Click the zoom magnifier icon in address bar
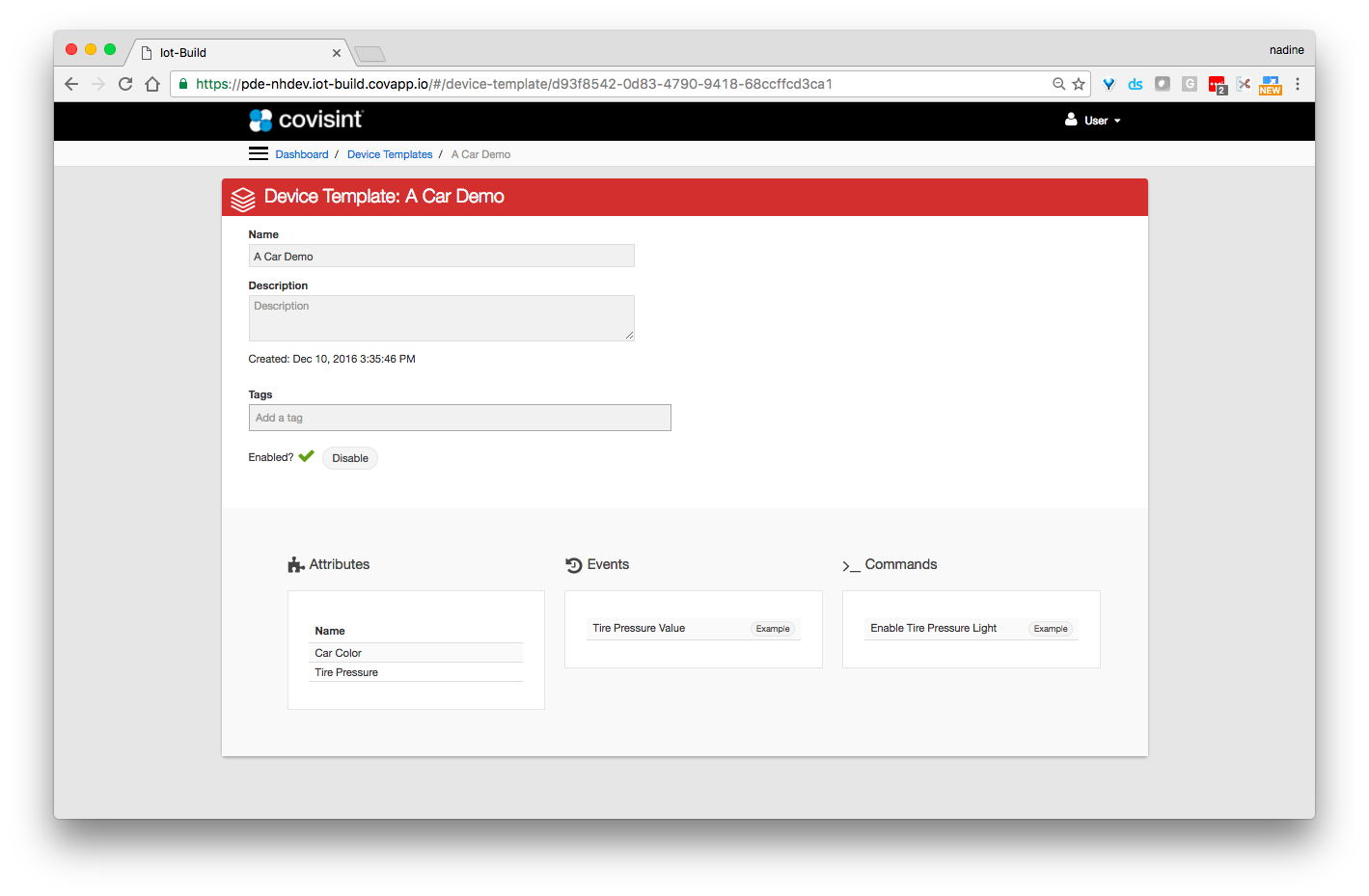The image size is (1369, 896). [1058, 84]
